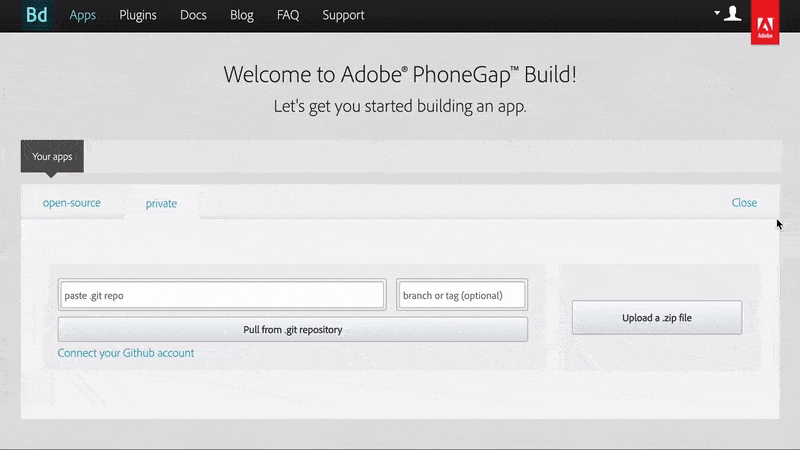Follow Connect your Github account link
The width and height of the screenshot is (800, 450).
click(x=126, y=353)
